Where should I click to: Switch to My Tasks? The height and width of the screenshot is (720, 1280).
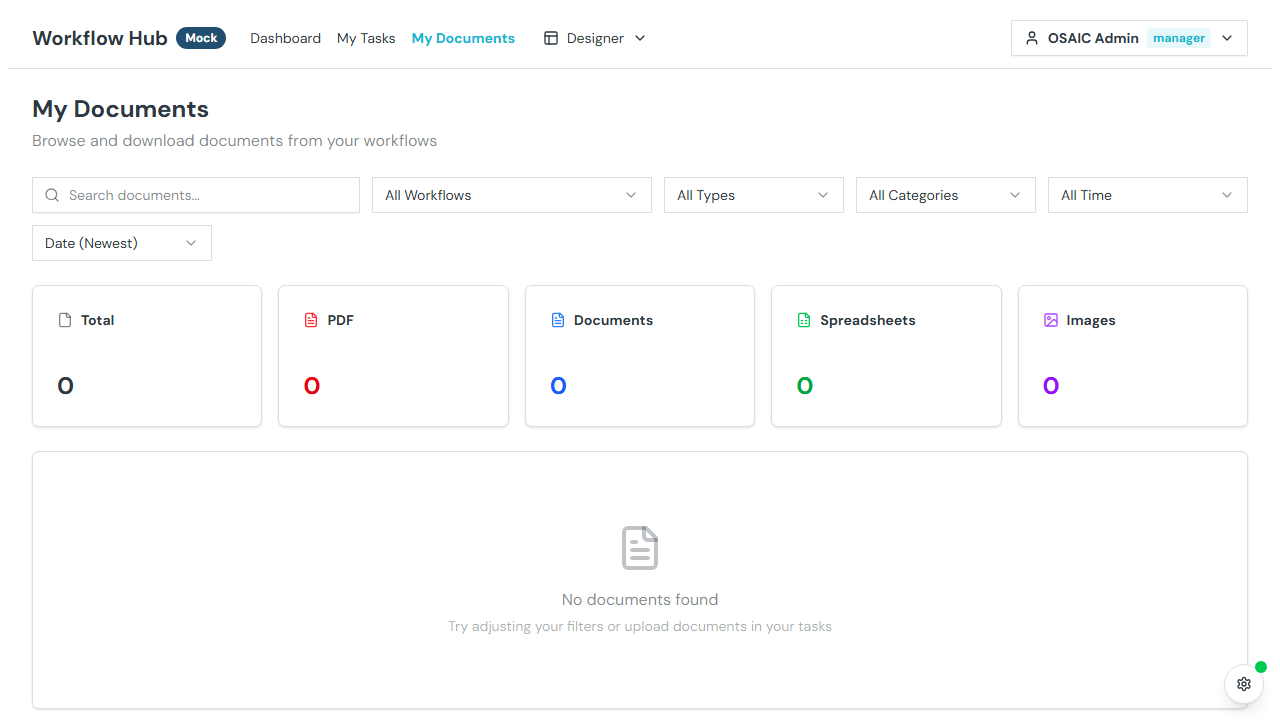coord(366,38)
